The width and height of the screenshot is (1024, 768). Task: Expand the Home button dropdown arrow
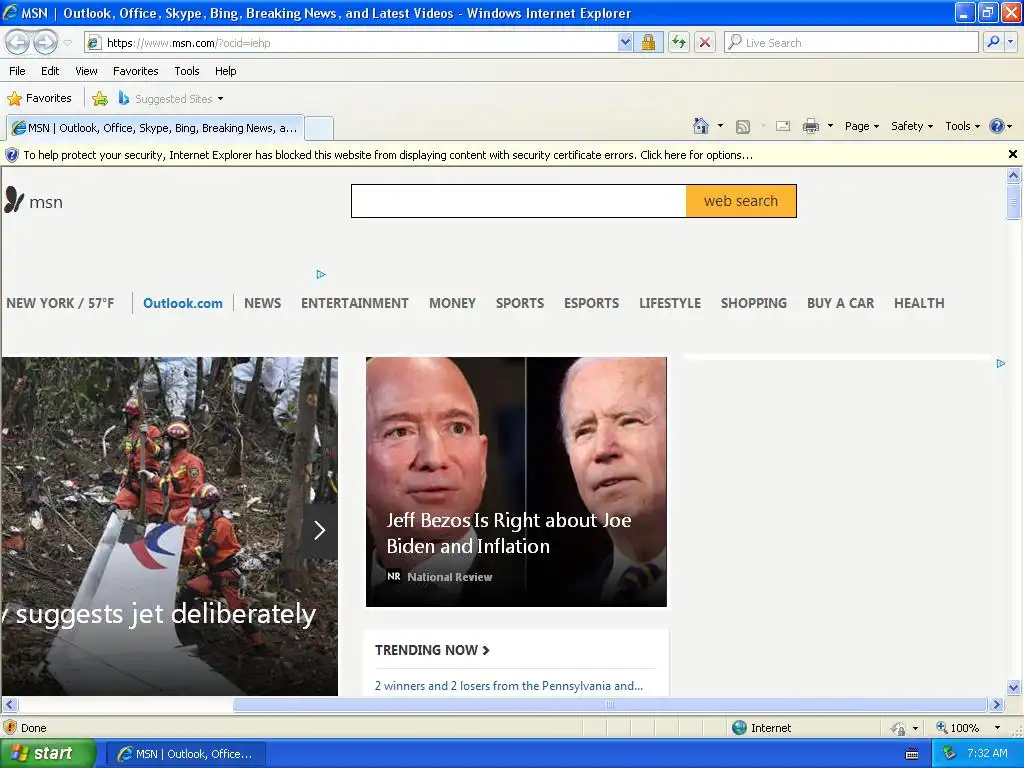coord(720,126)
